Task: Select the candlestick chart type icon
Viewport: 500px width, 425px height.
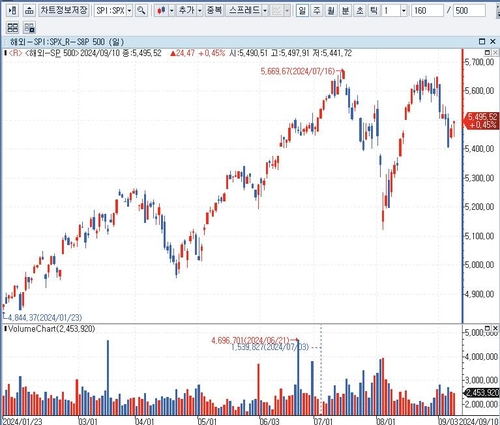Action: 161,11
